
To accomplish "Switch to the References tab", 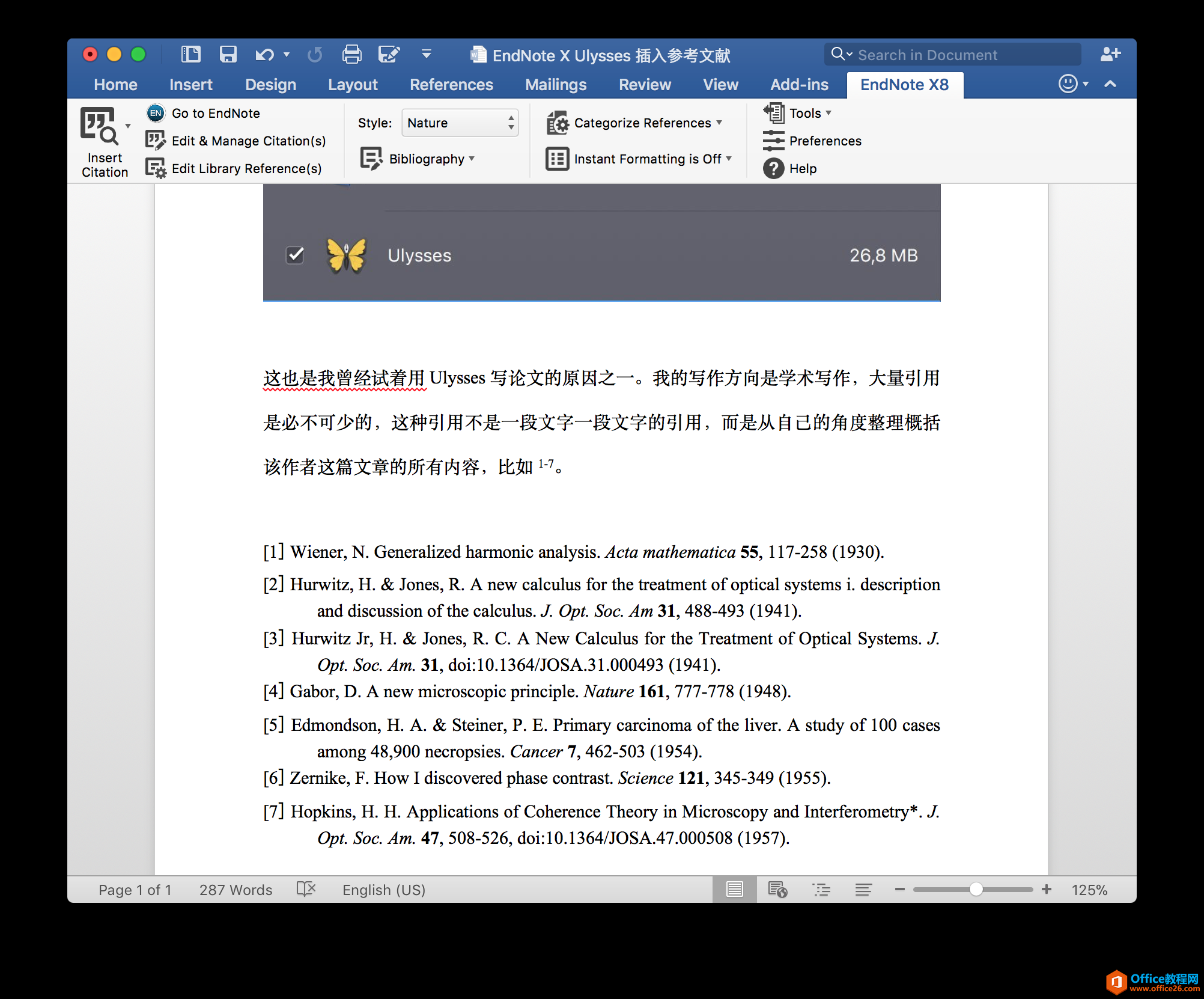I will [x=451, y=85].
